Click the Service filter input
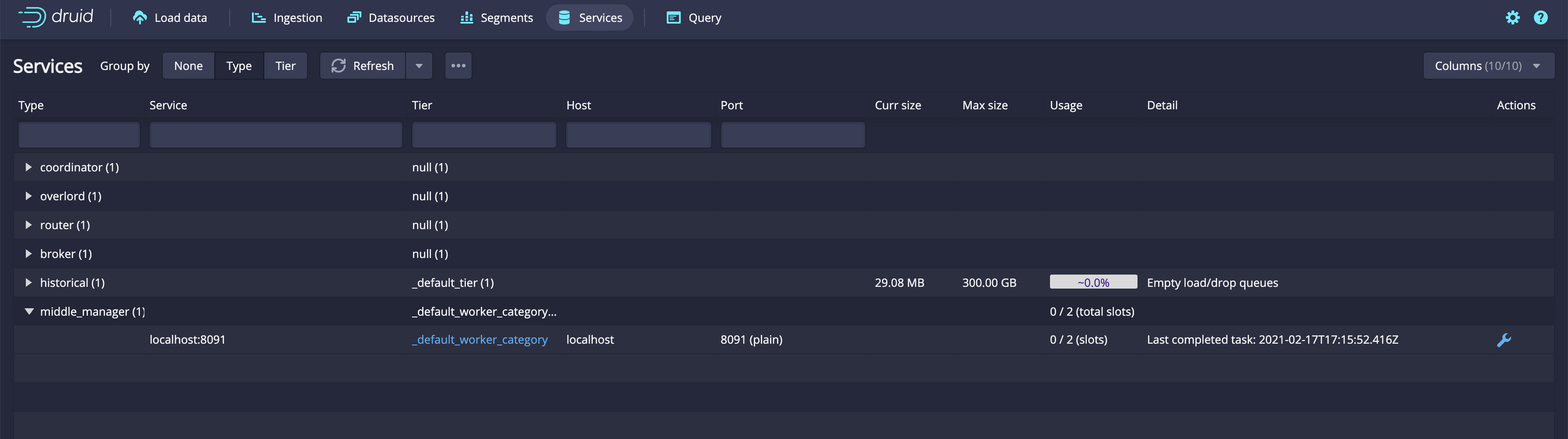Viewport: 1568px width, 439px height. pos(276,135)
